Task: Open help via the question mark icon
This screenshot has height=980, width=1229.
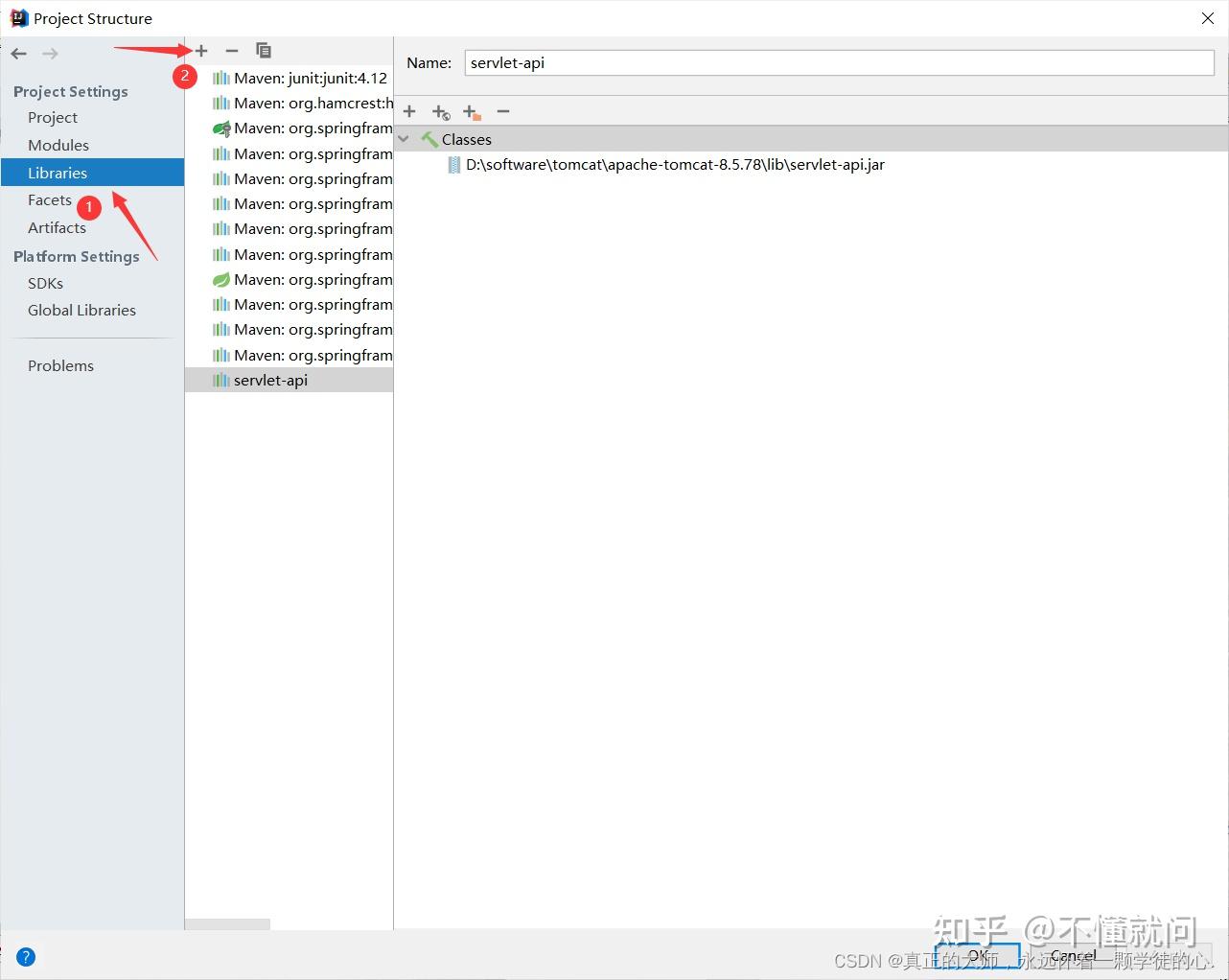Action: (26, 956)
